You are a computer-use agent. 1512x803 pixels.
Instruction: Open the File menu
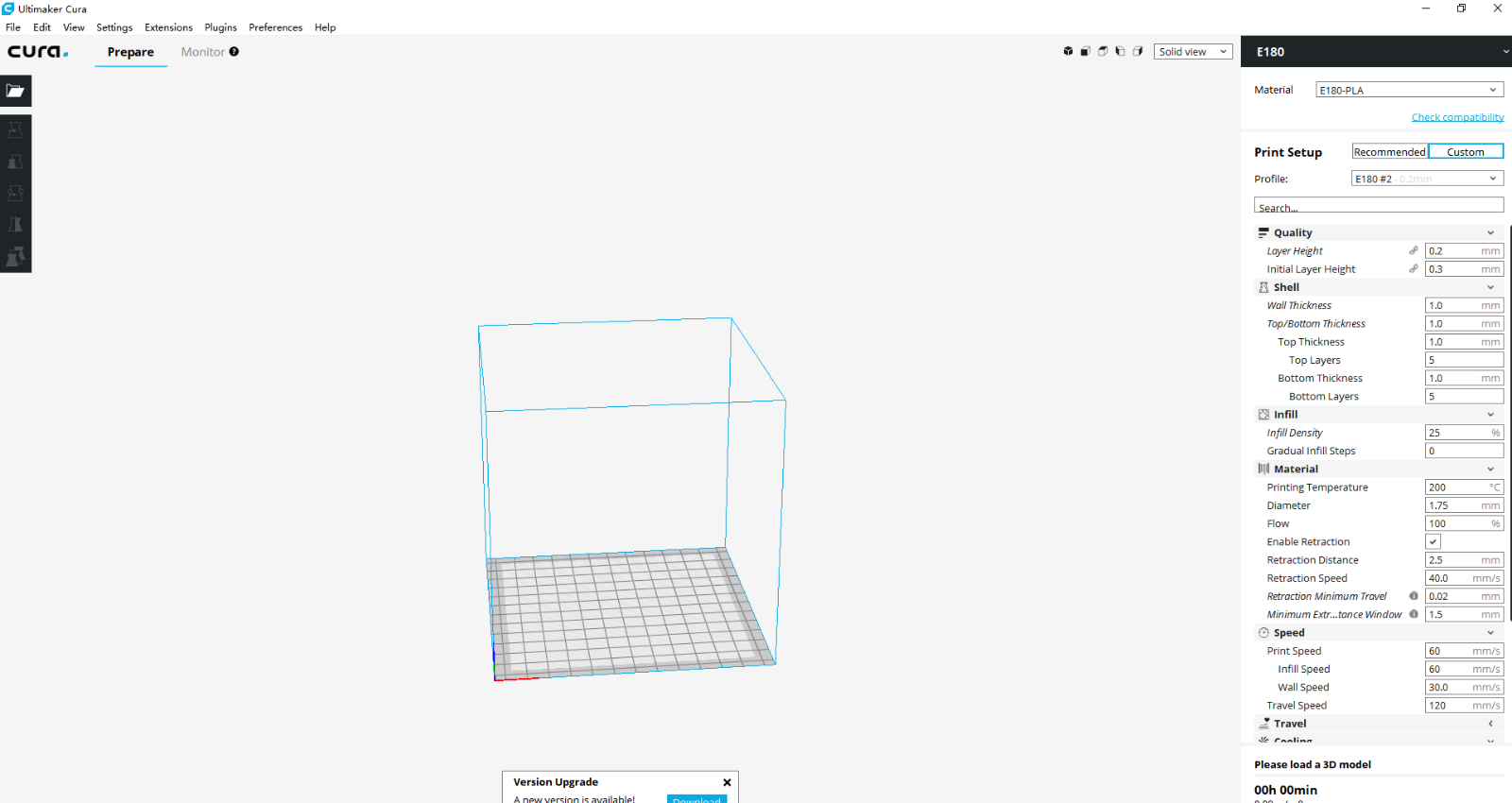pyautogui.click(x=13, y=27)
